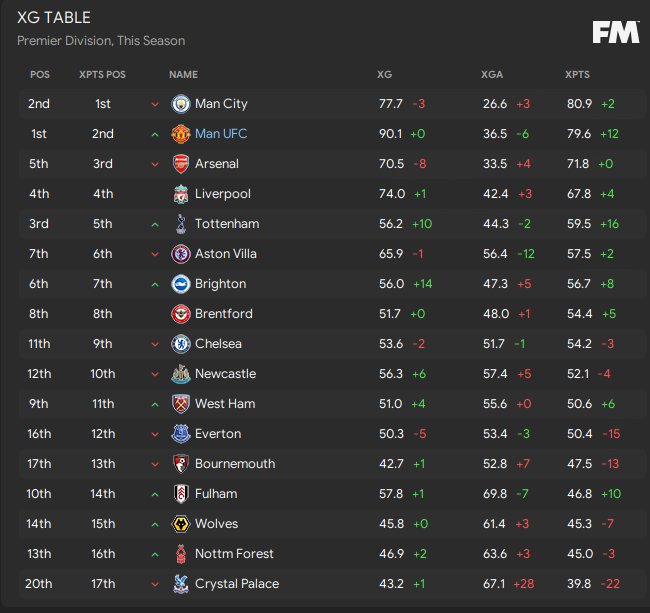Click the Man City club badge
This screenshot has height=613, width=650.
click(181, 104)
